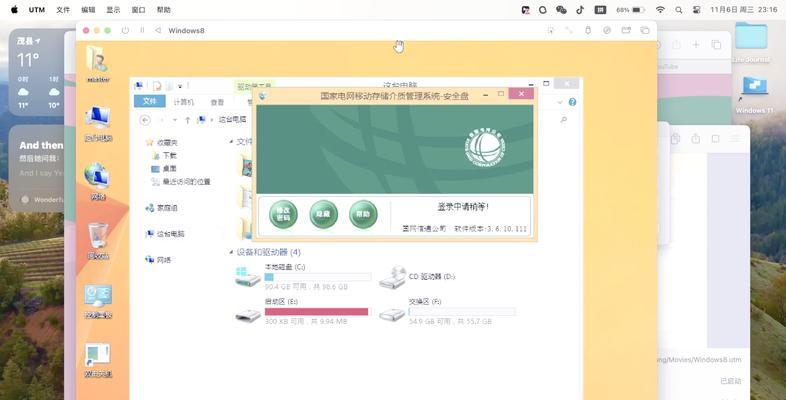Open the 驱动器工具 contextual tab
The image size is (786, 400).
(x=254, y=86)
